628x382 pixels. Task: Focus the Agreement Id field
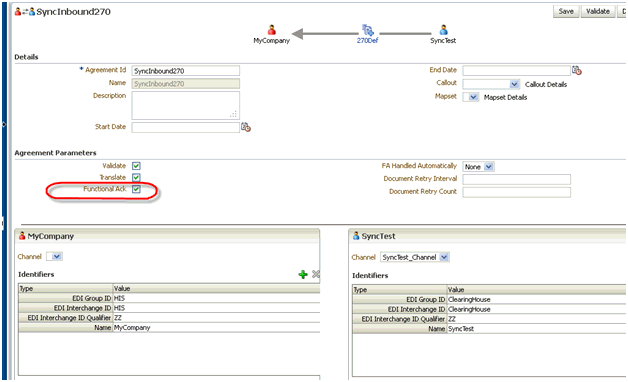click(186, 71)
